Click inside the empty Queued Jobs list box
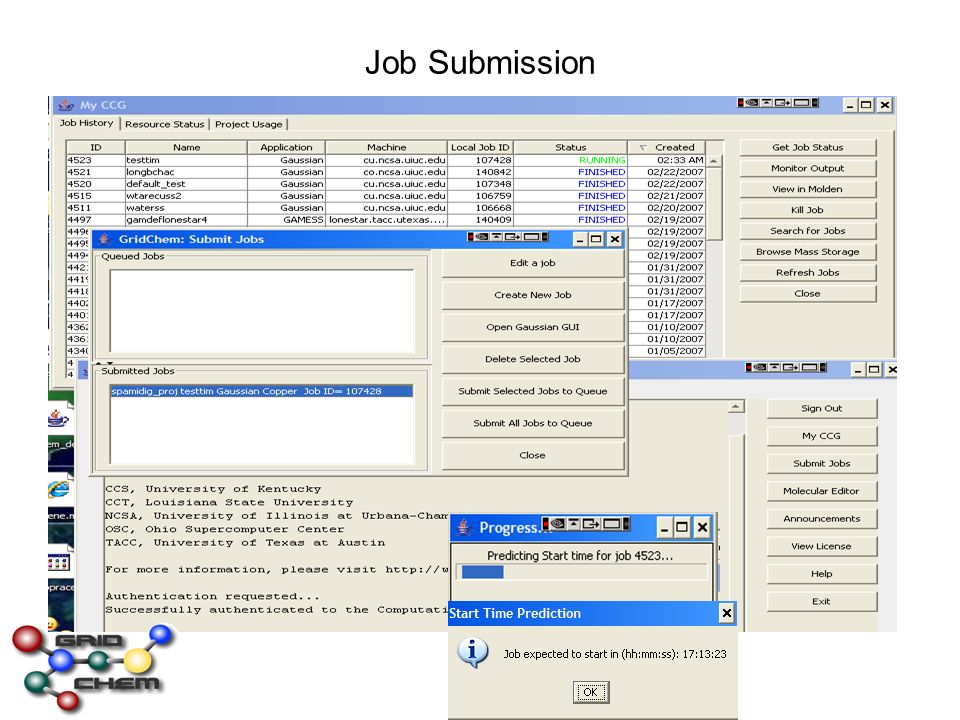This screenshot has height=720, width=960. (262, 311)
